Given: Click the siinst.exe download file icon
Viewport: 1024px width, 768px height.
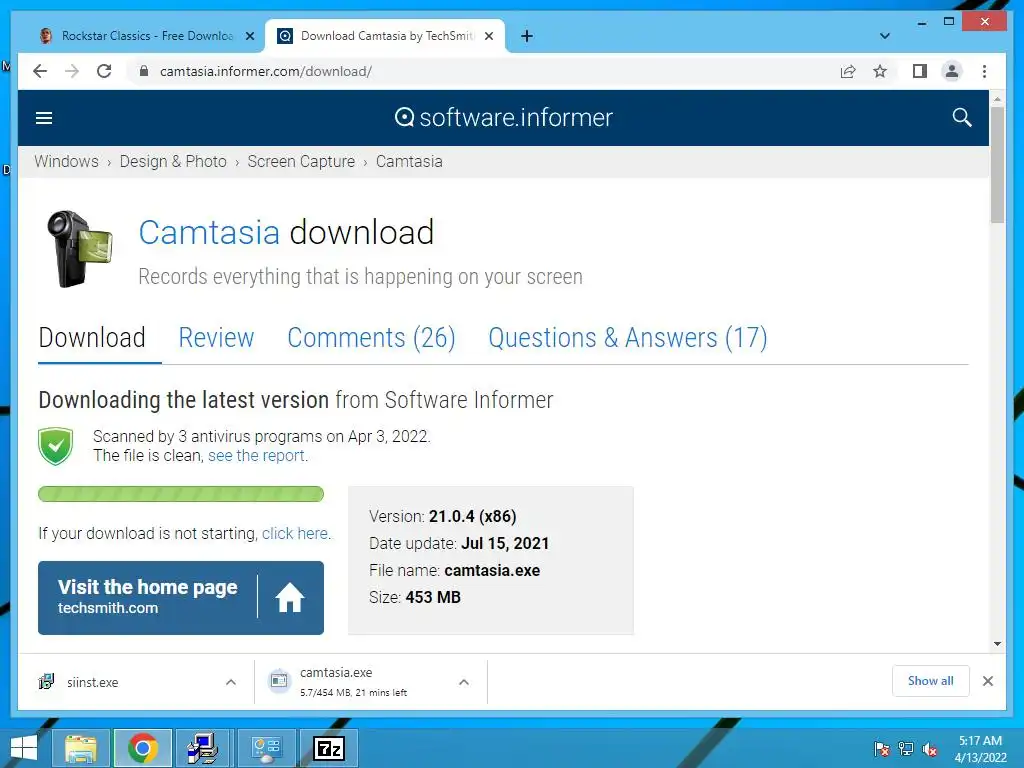Looking at the screenshot, I should [x=46, y=682].
